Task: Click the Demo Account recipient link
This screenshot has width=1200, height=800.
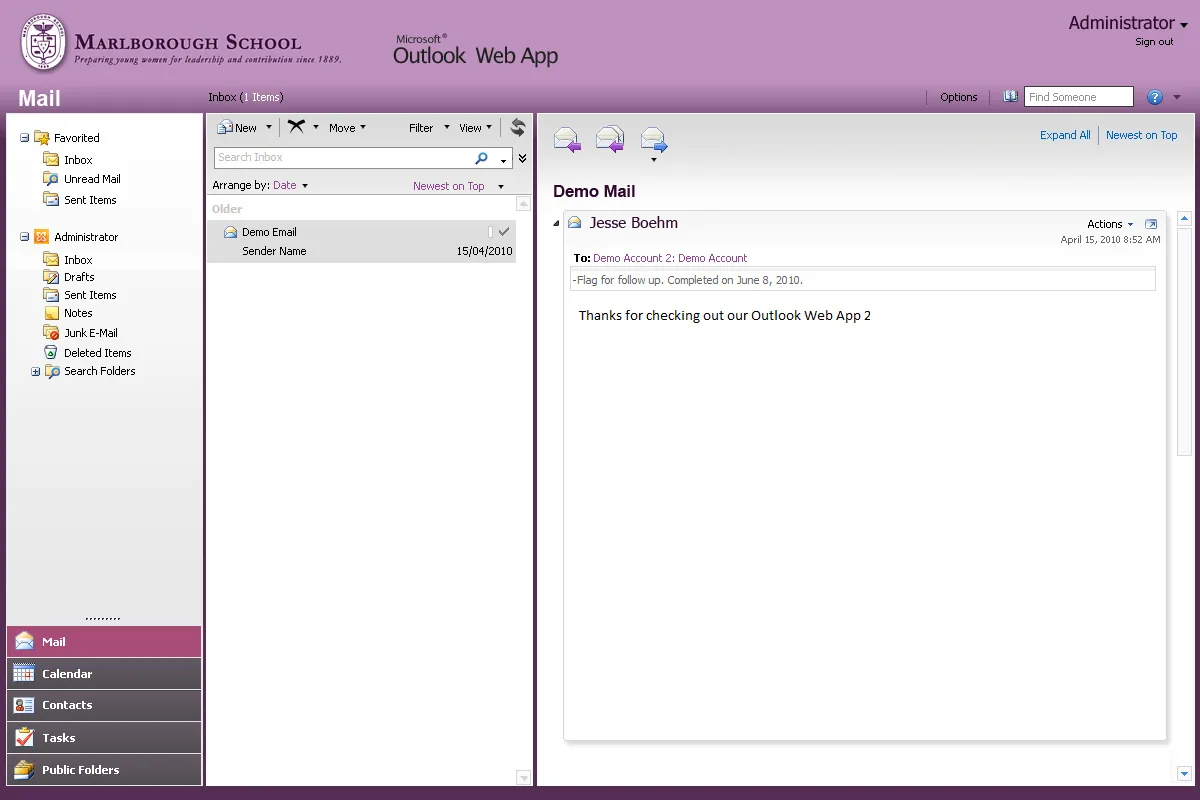Action: [712, 258]
